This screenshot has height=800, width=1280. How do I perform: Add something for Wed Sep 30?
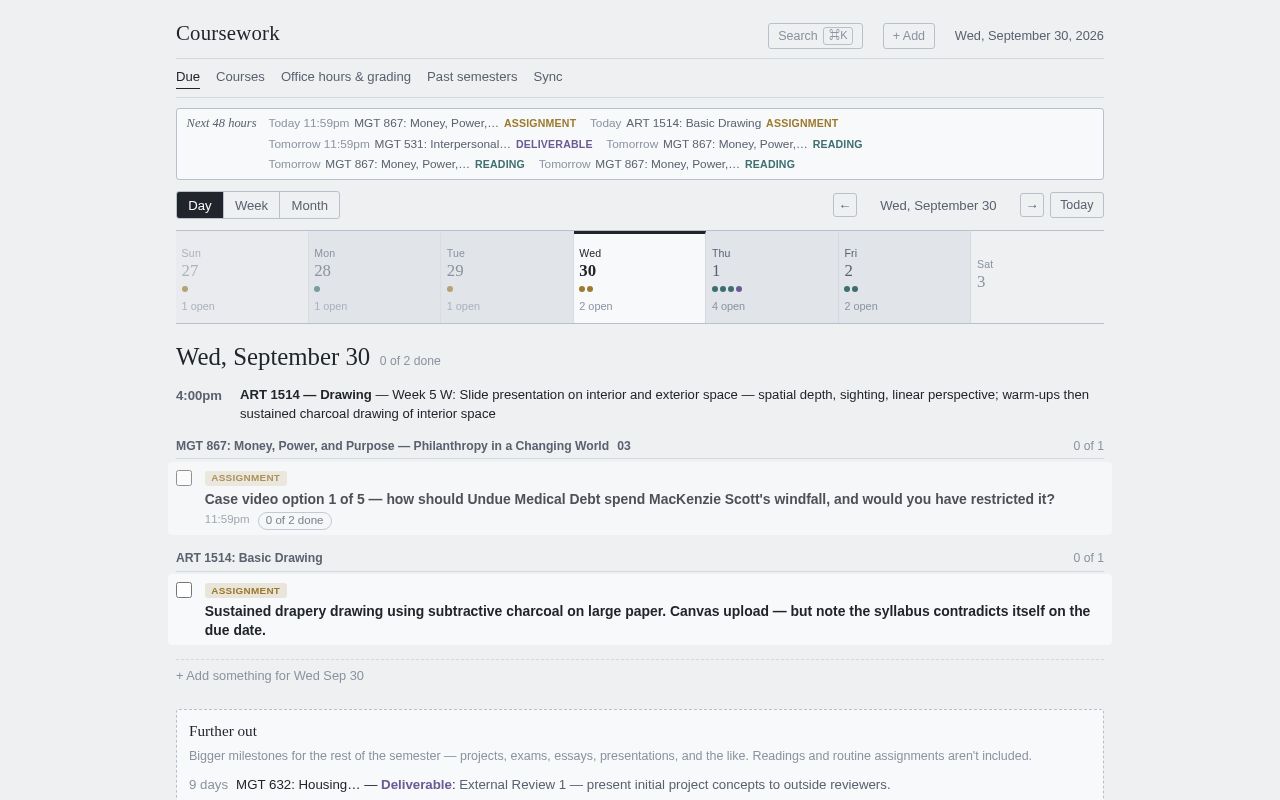point(270,676)
